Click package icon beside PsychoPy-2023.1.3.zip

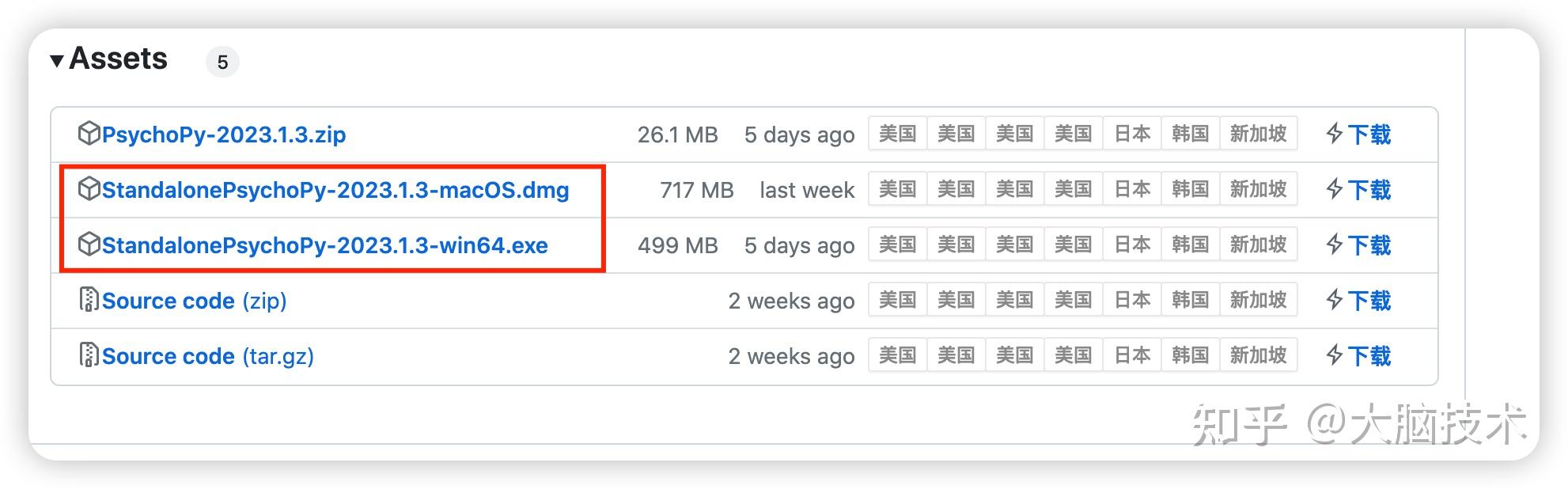click(x=89, y=134)
